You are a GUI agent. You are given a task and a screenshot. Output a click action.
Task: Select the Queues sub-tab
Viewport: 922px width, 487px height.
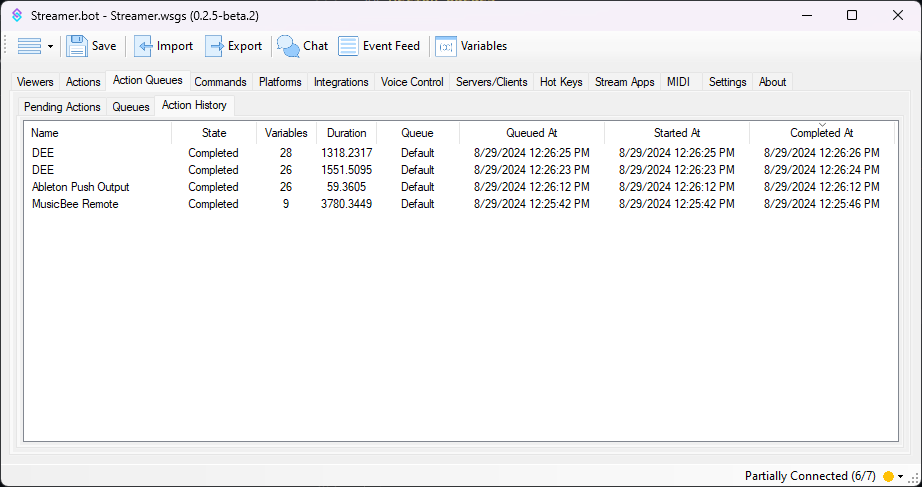point(131,107)
